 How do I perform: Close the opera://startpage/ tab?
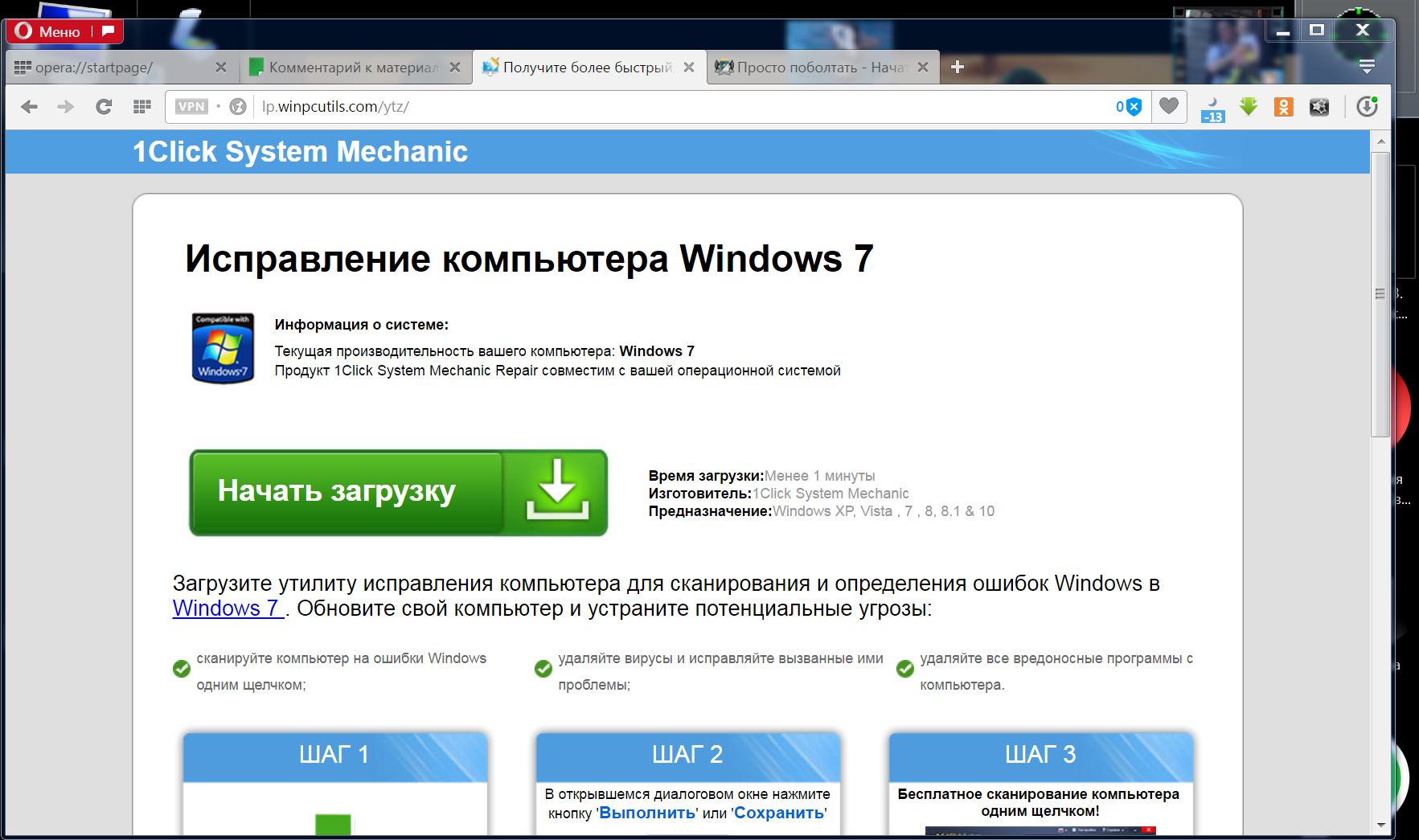tap(221, 68)
